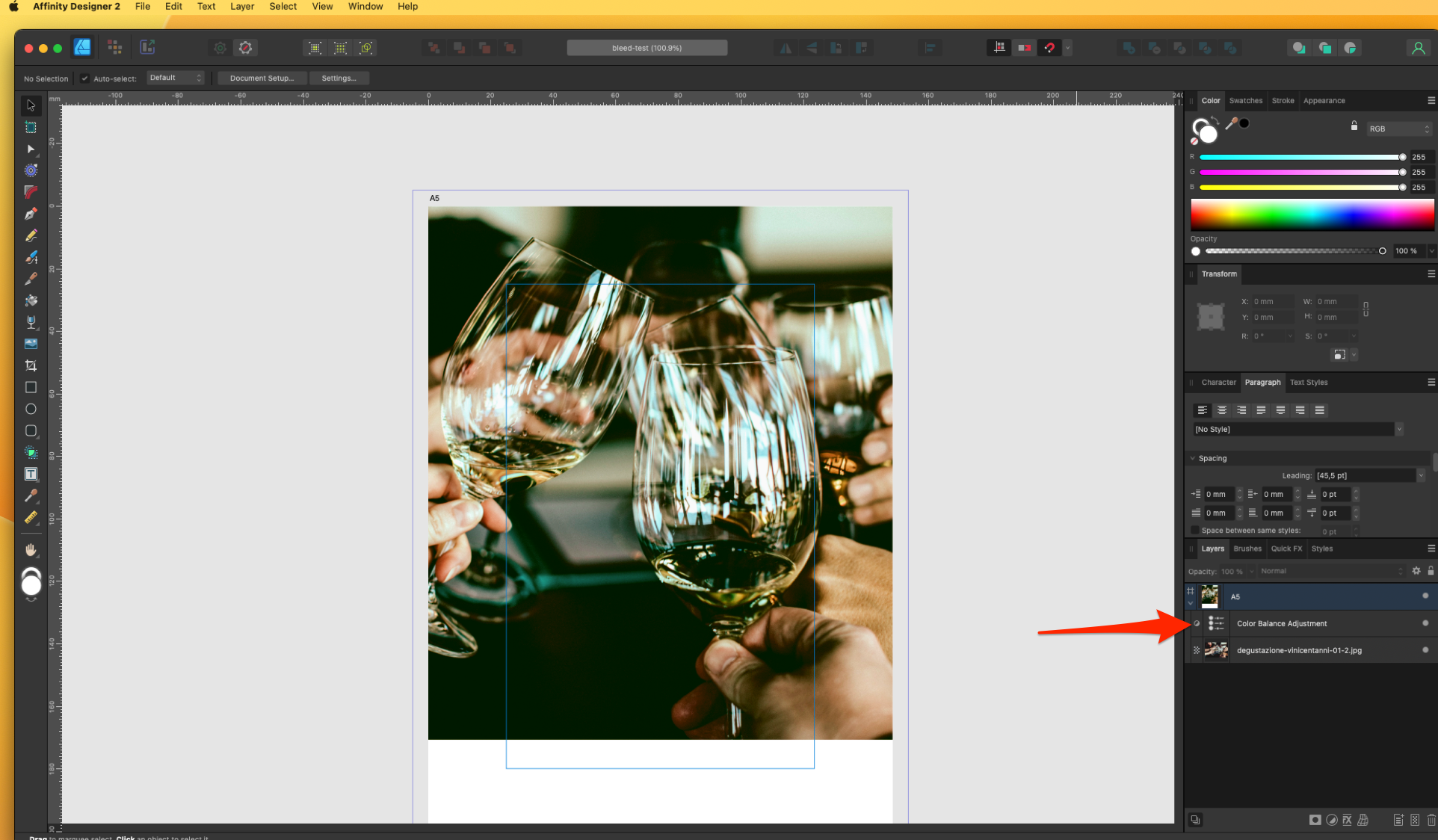1438x840 pixels.
Task: Open Leading value dropdown
Action: pos(1421,475)
